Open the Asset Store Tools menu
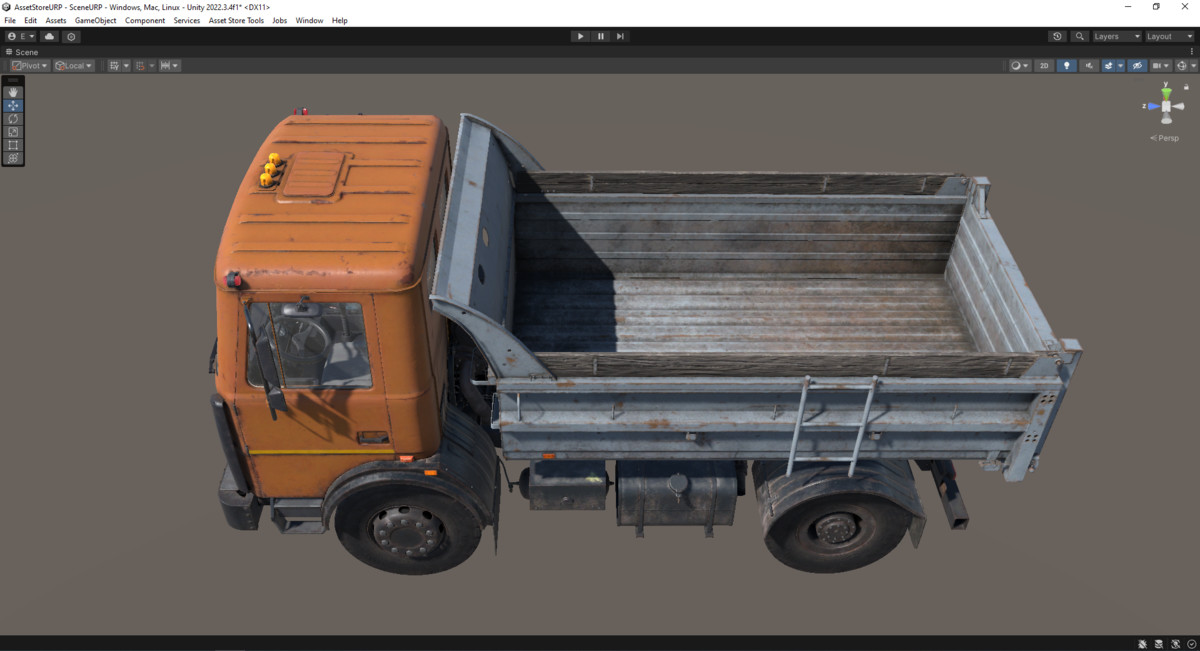Screen dimensions: 1200x651 tap(236, 20)
